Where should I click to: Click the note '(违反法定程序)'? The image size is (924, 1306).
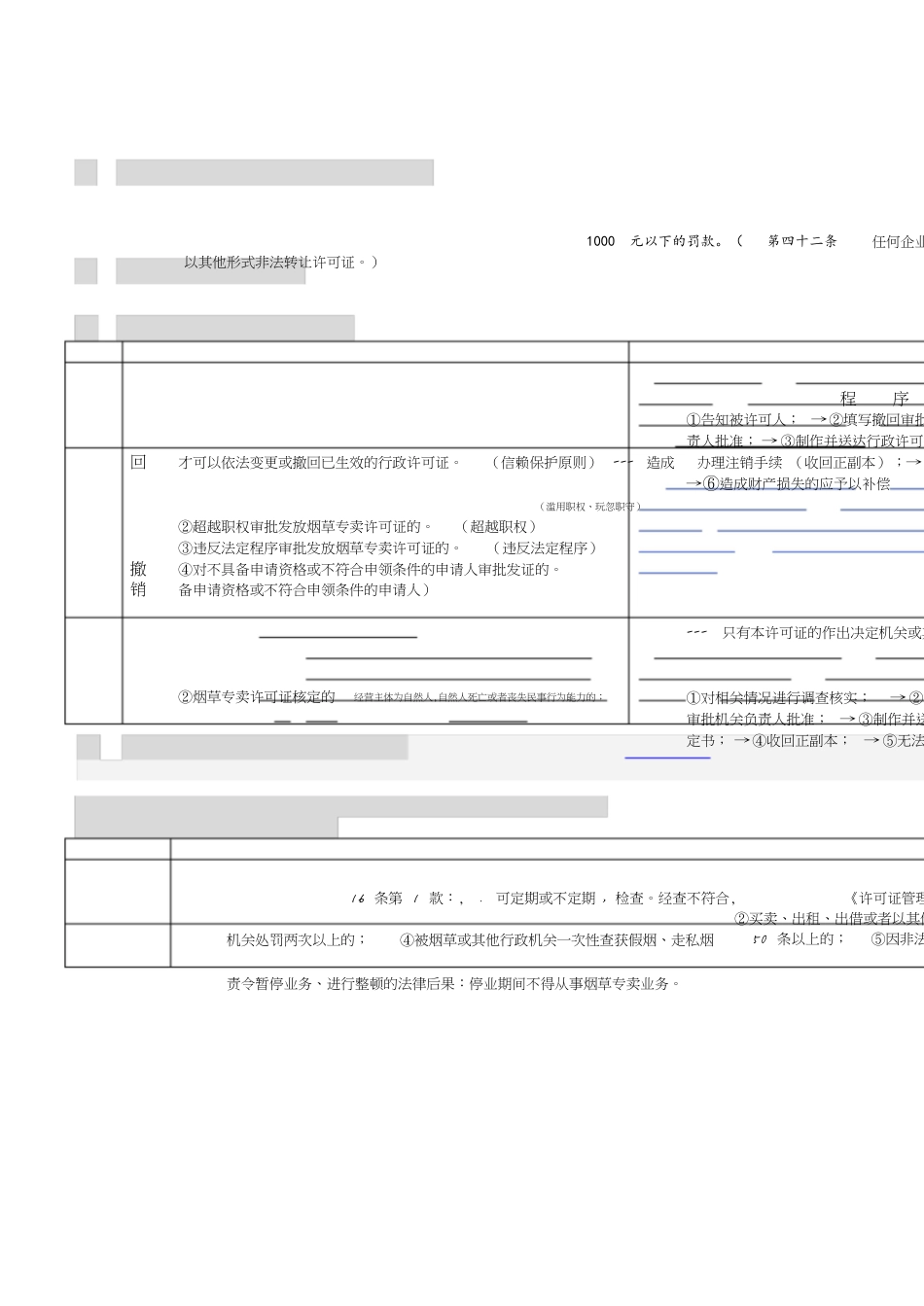click(545, 548)
